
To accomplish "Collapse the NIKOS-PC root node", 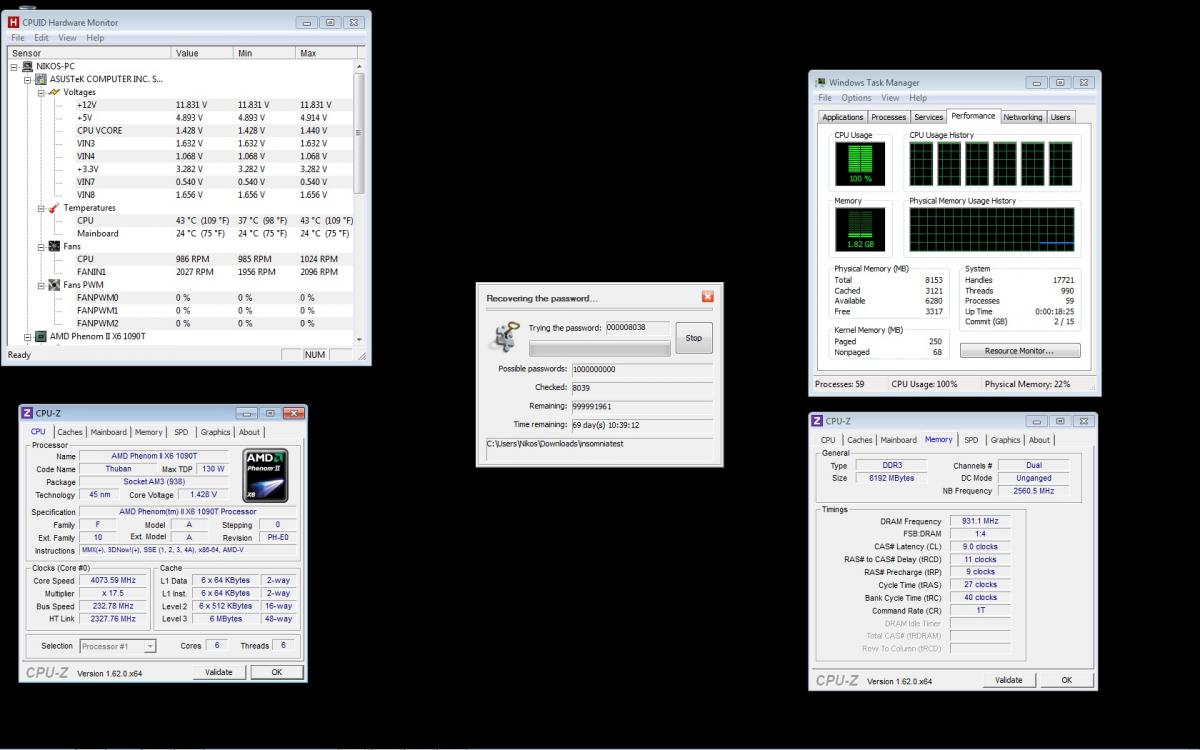I will [x=14, y=66].
